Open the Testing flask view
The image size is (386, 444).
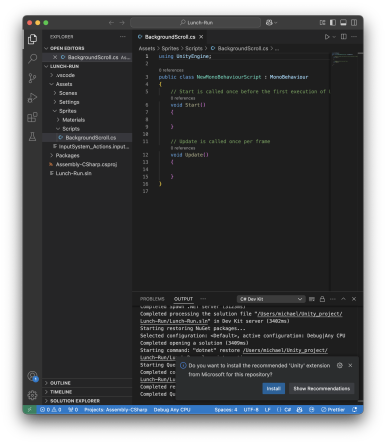coord(32,136)
